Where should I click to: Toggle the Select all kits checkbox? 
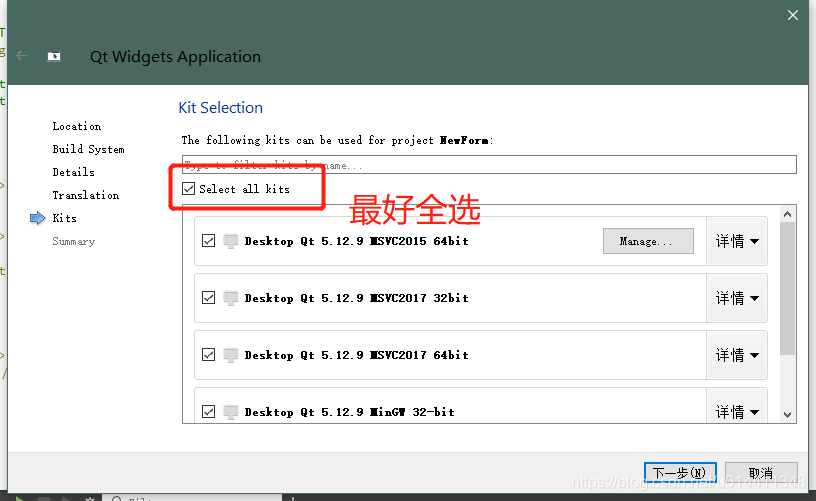(x=188, y=188)
